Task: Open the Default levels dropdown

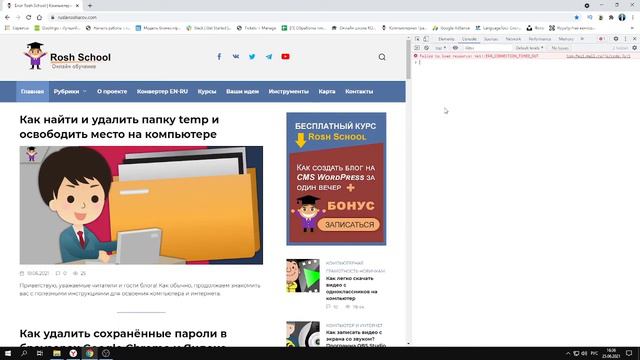Action: click(x=529, y=48)
